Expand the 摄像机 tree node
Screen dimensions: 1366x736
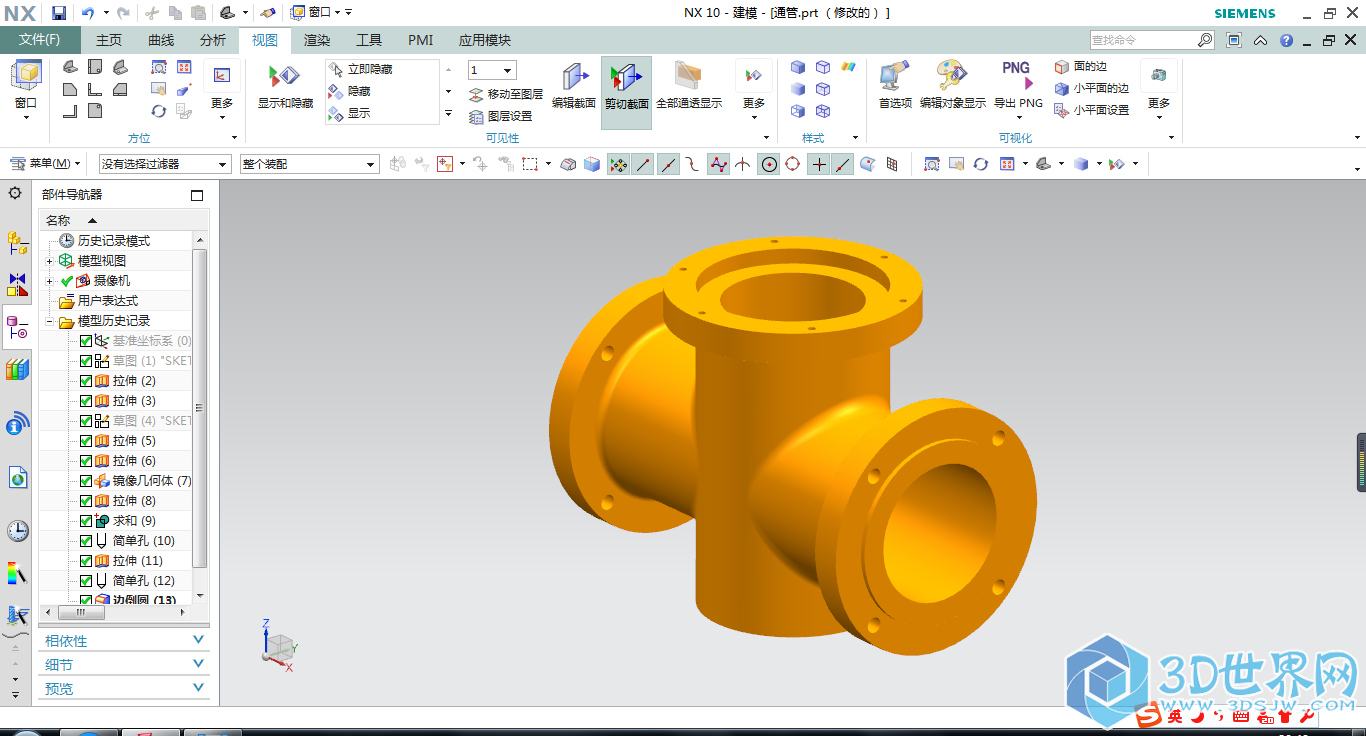click(49, 281)
